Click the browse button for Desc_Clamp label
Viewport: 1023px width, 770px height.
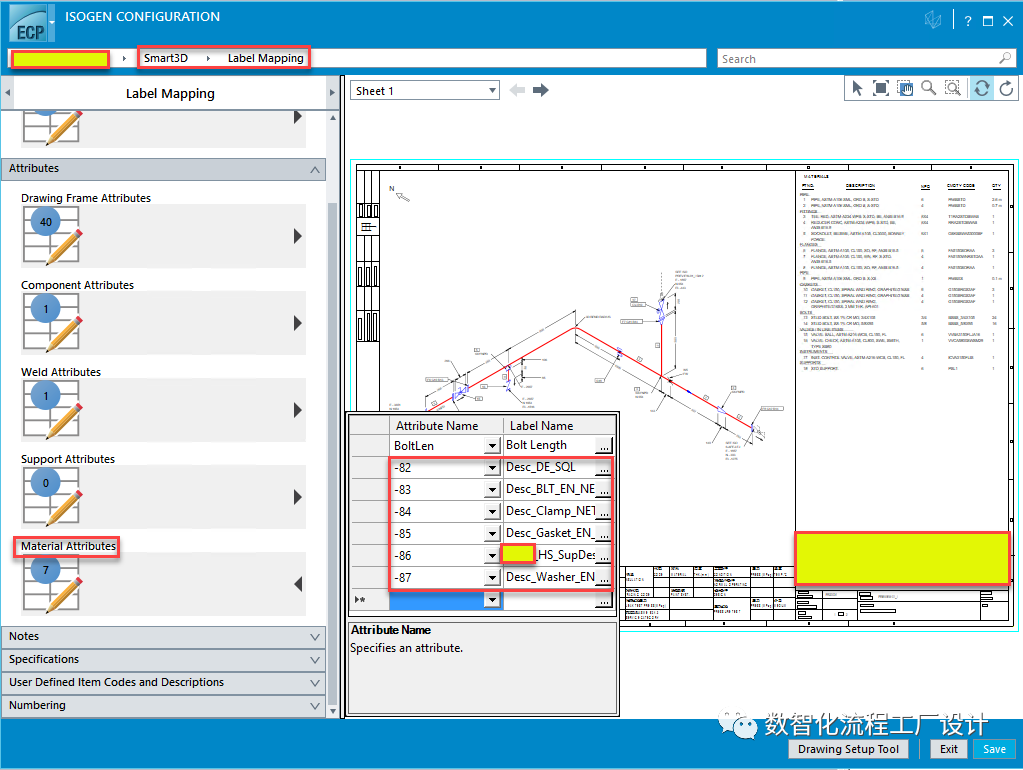604,512
